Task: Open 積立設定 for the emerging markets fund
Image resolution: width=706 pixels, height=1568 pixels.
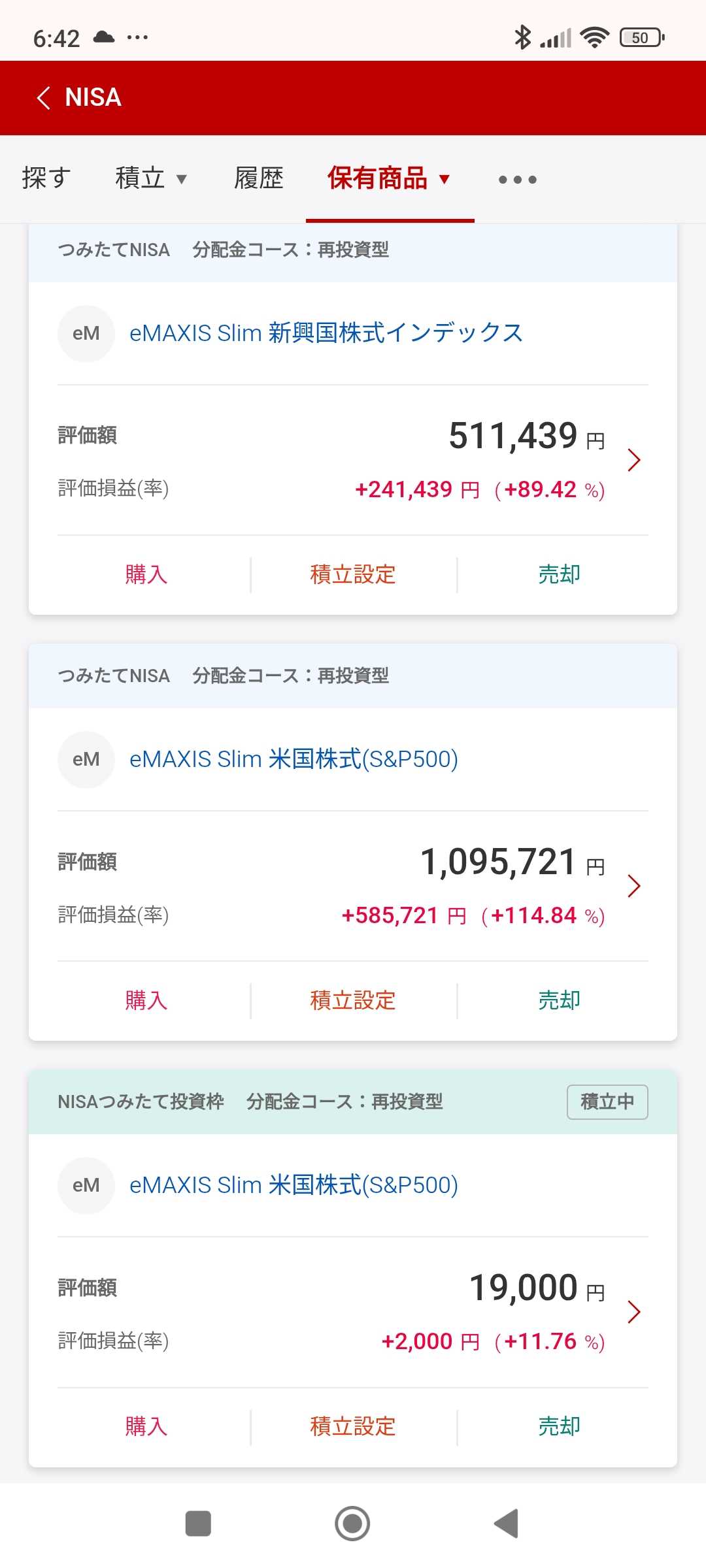Action: click(x=353, y=574)
